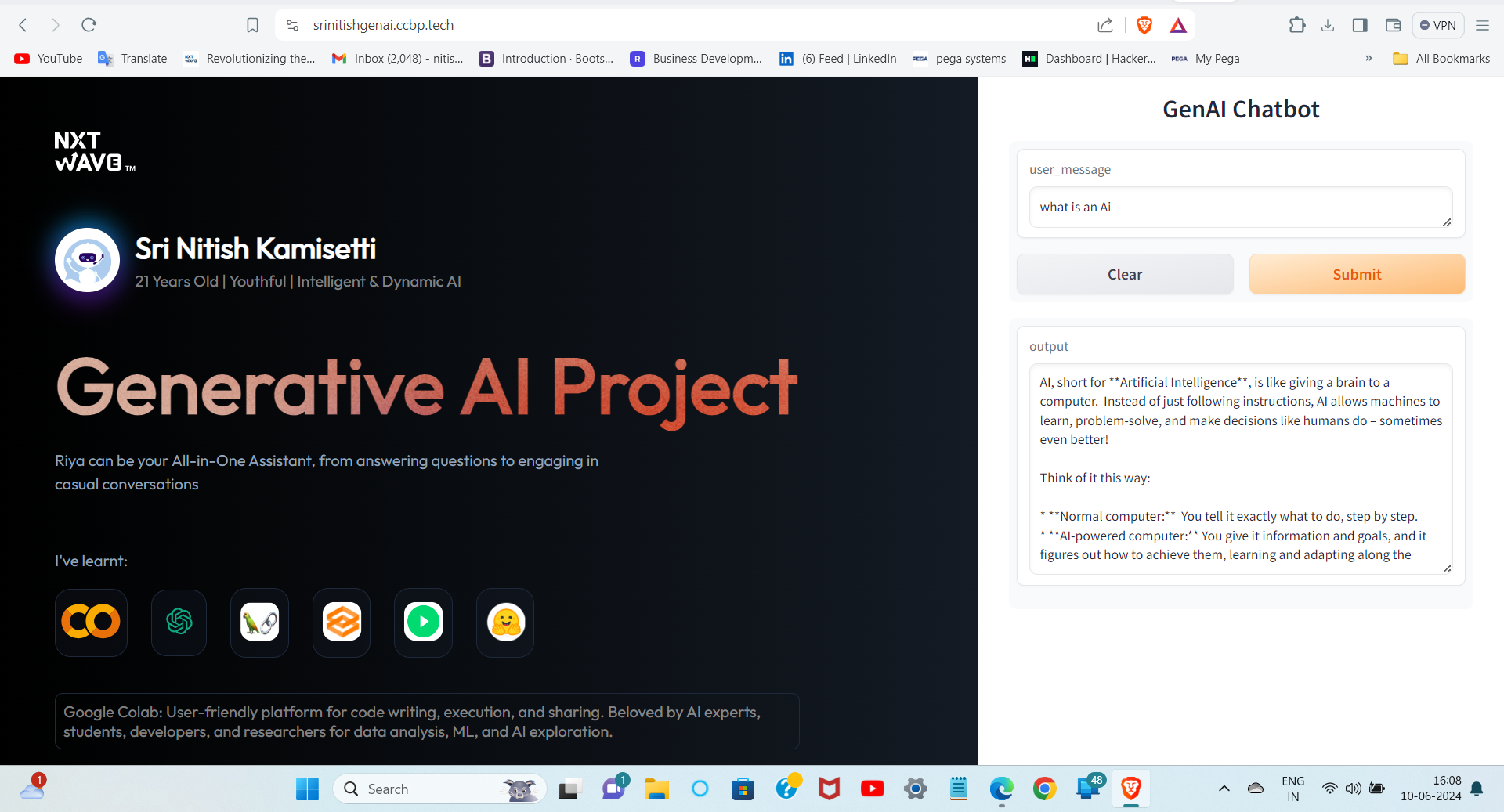The image size is (1504, 812).
Task: Click Brave Rewards triangle icon
Action: [x=1178, y=25]
